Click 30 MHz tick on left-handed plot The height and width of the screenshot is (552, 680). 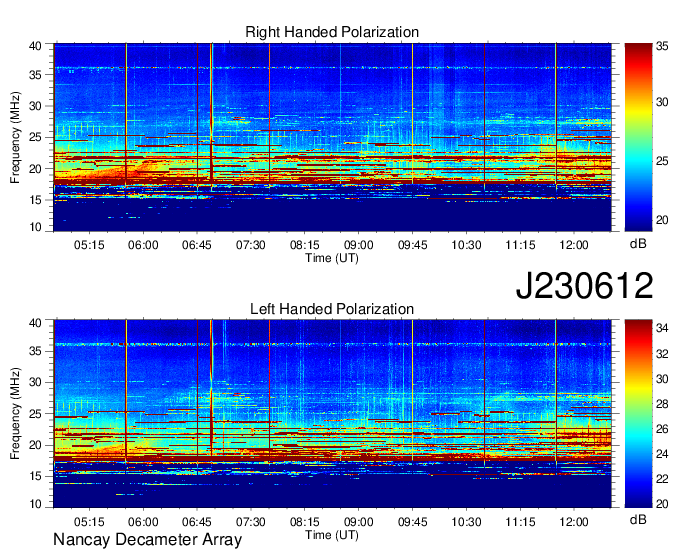click(x=36, y=382)
